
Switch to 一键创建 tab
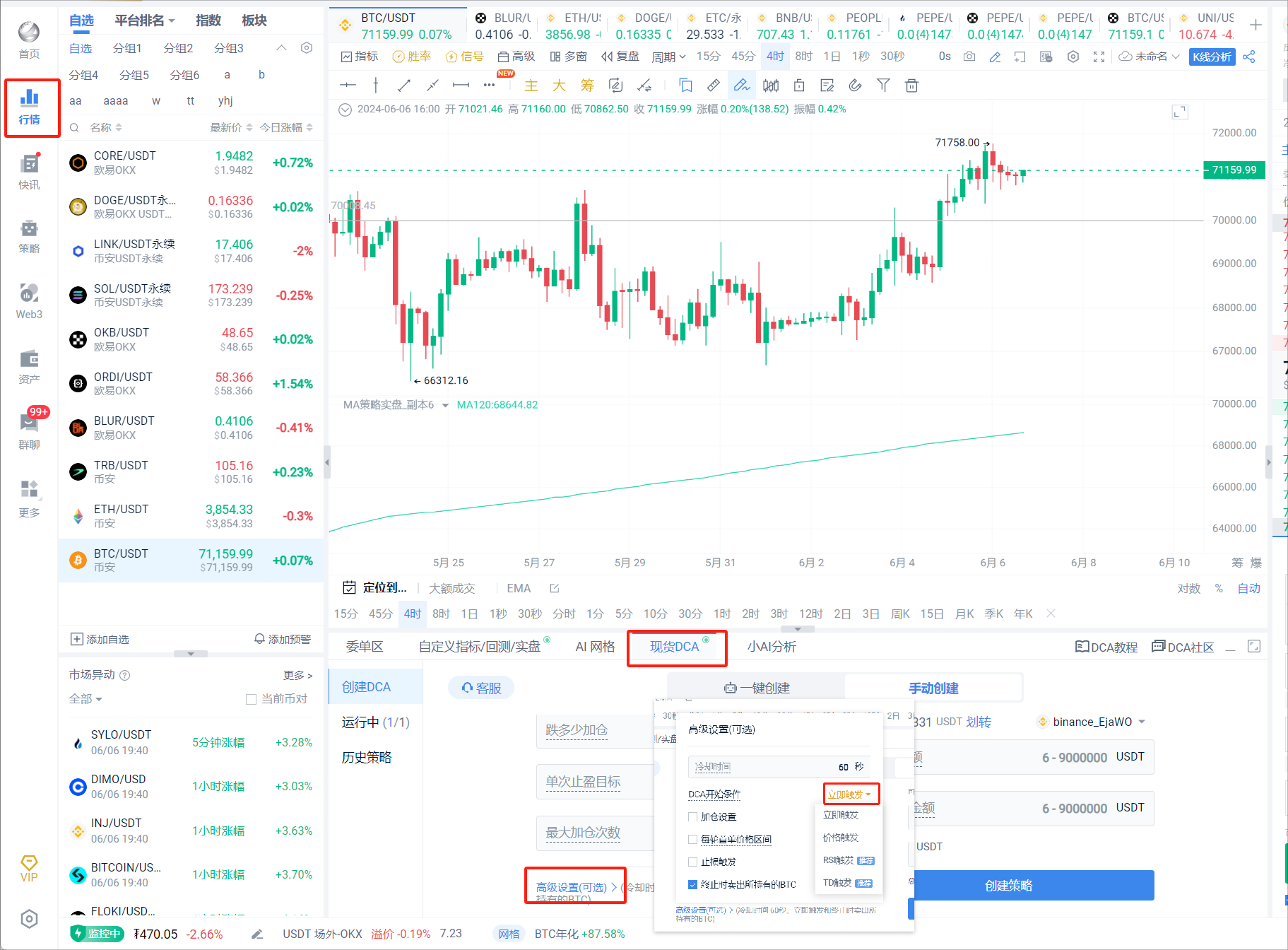[x=757, y=688]
